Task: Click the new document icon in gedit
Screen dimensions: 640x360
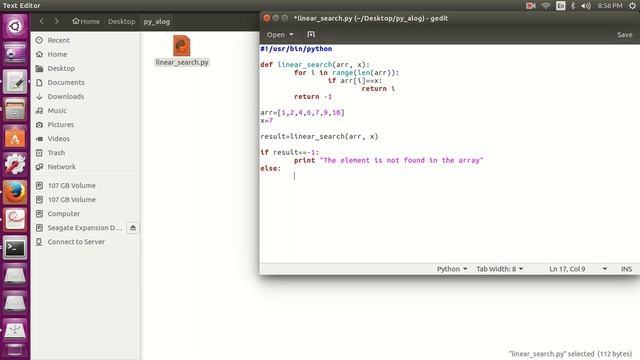Action: [311, 35]
